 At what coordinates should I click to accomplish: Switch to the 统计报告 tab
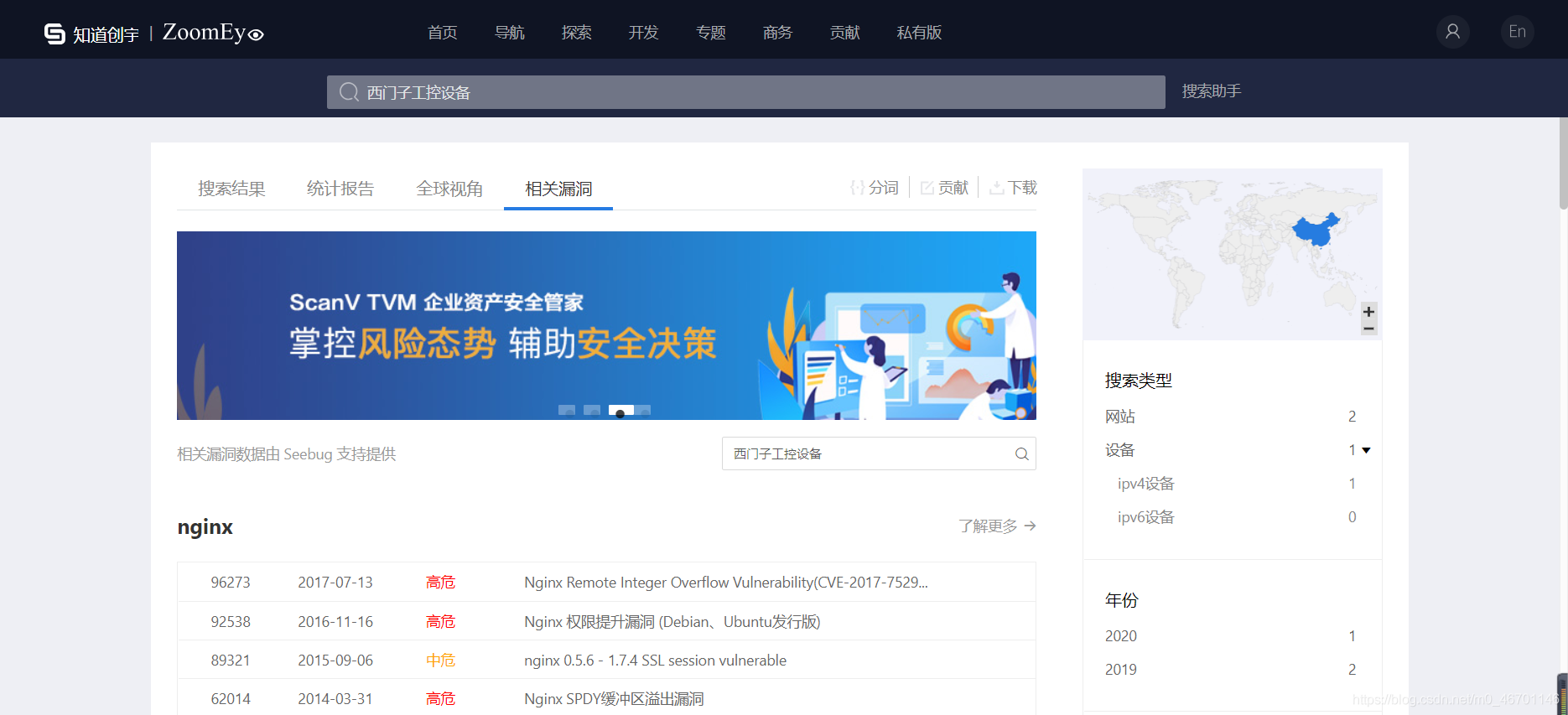coord(340,189)
